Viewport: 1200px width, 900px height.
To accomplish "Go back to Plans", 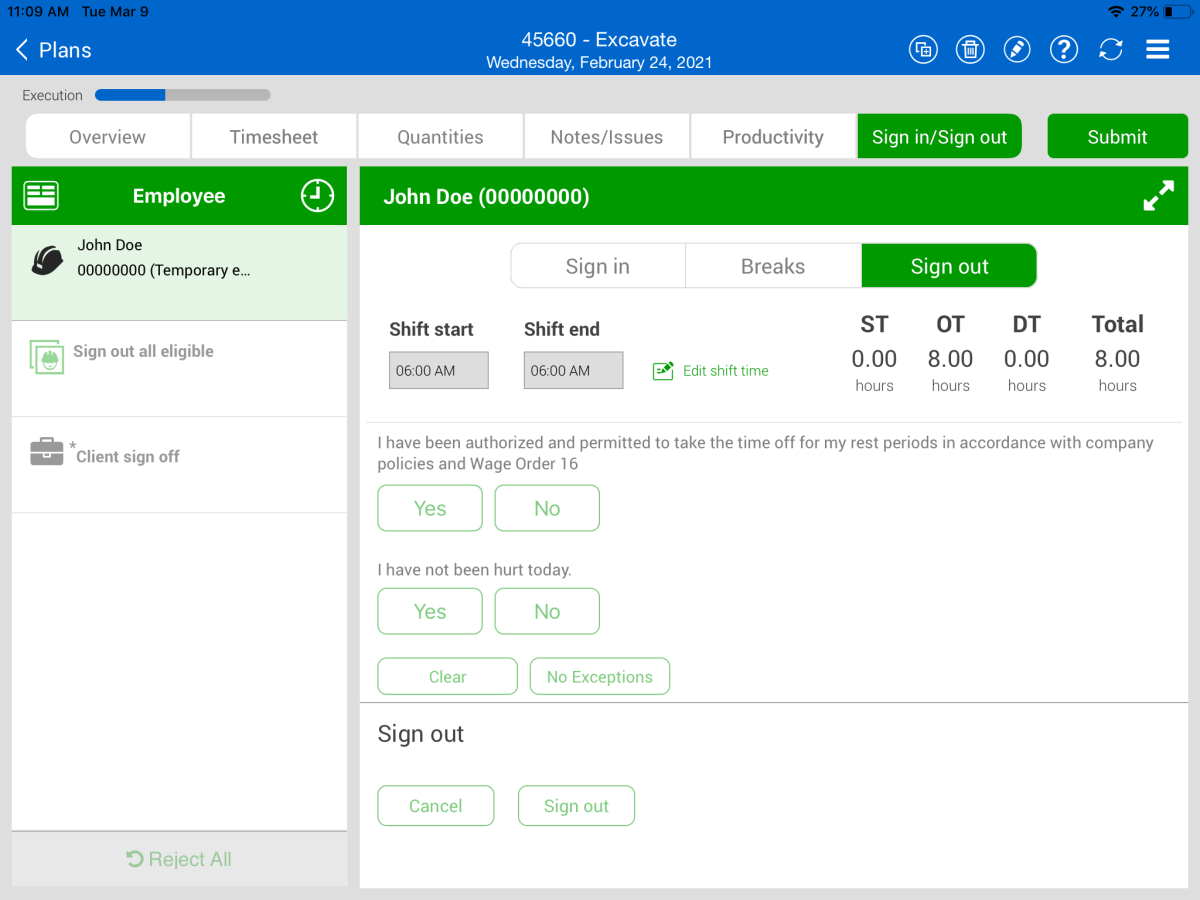I will (54, 50).
